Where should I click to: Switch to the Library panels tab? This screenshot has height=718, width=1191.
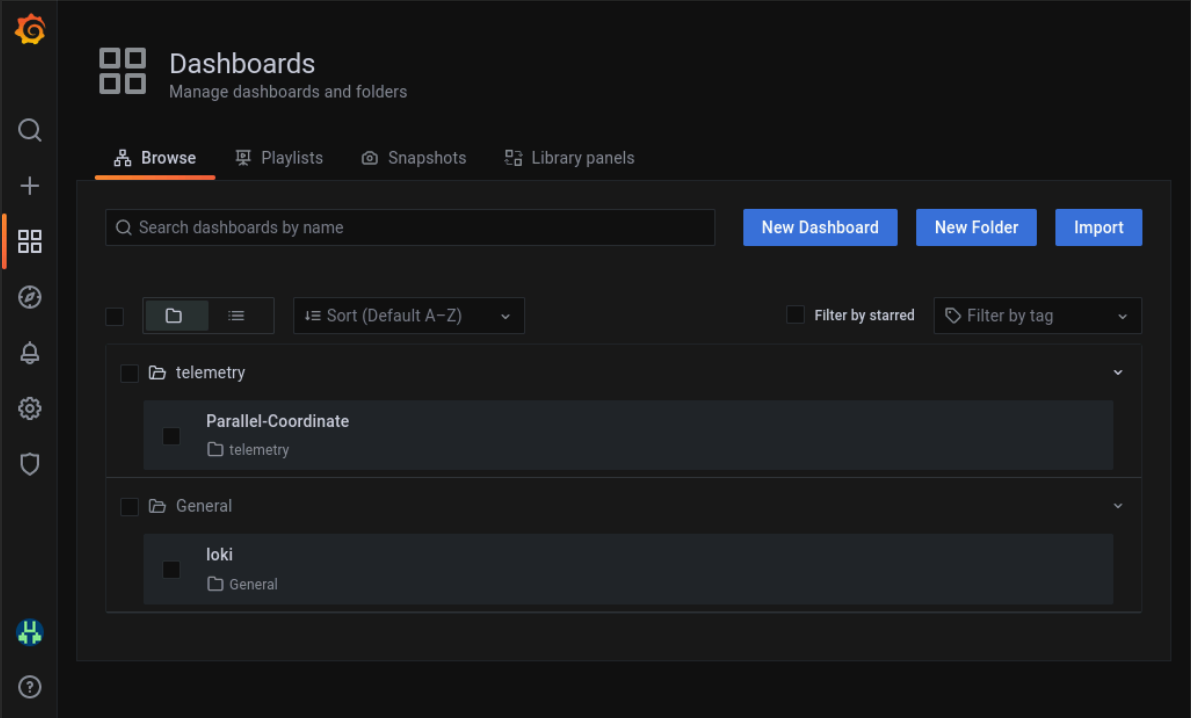(x=570, y=158)
